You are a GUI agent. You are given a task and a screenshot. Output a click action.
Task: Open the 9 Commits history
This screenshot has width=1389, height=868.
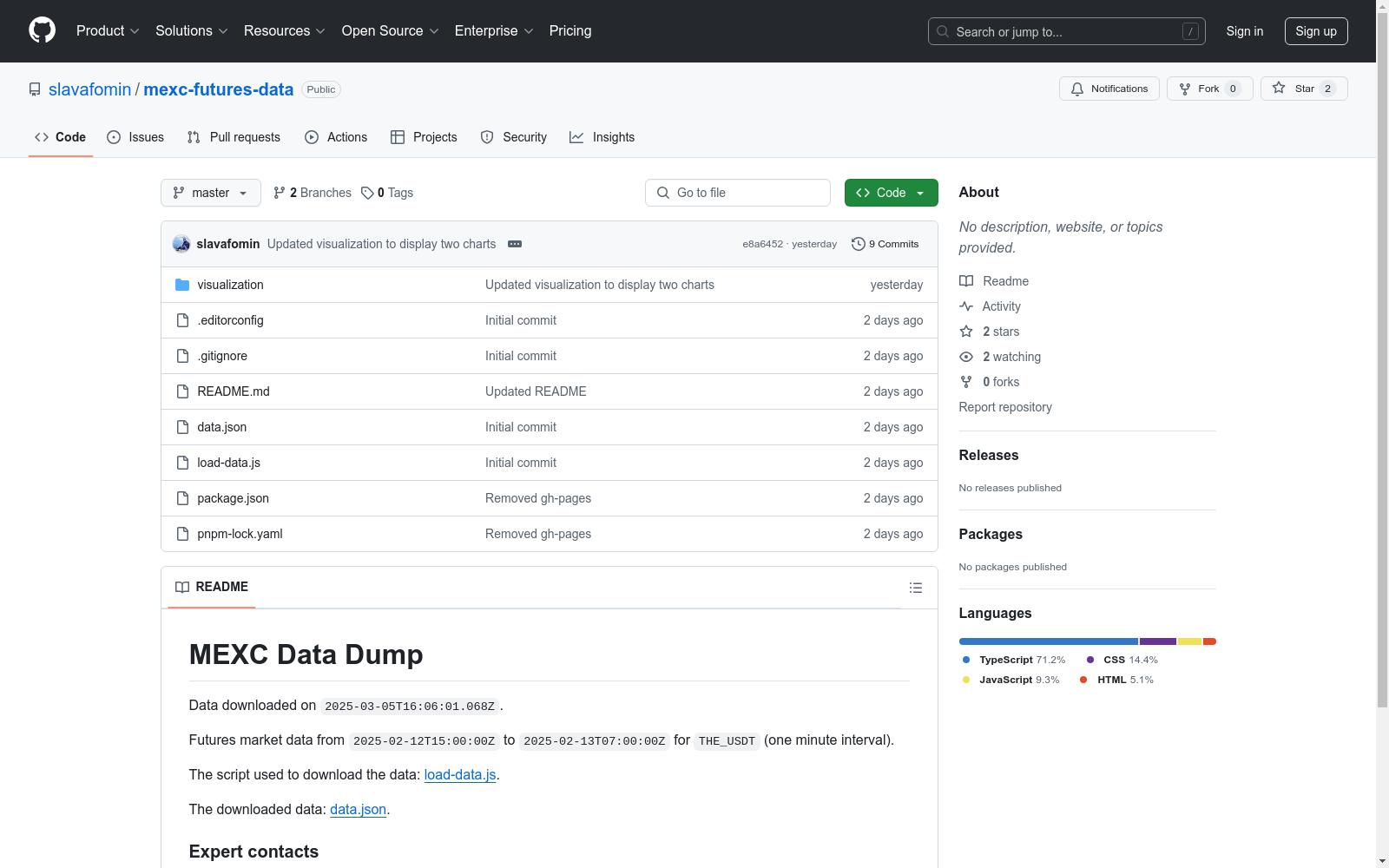pos(885,244)
